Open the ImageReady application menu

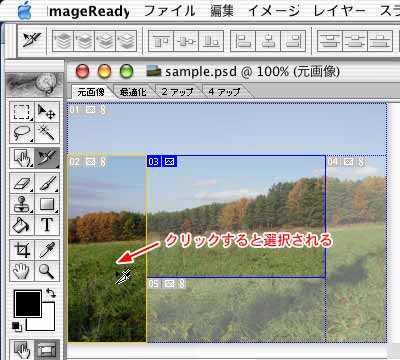pyautogui.click(x=89, y=11)
